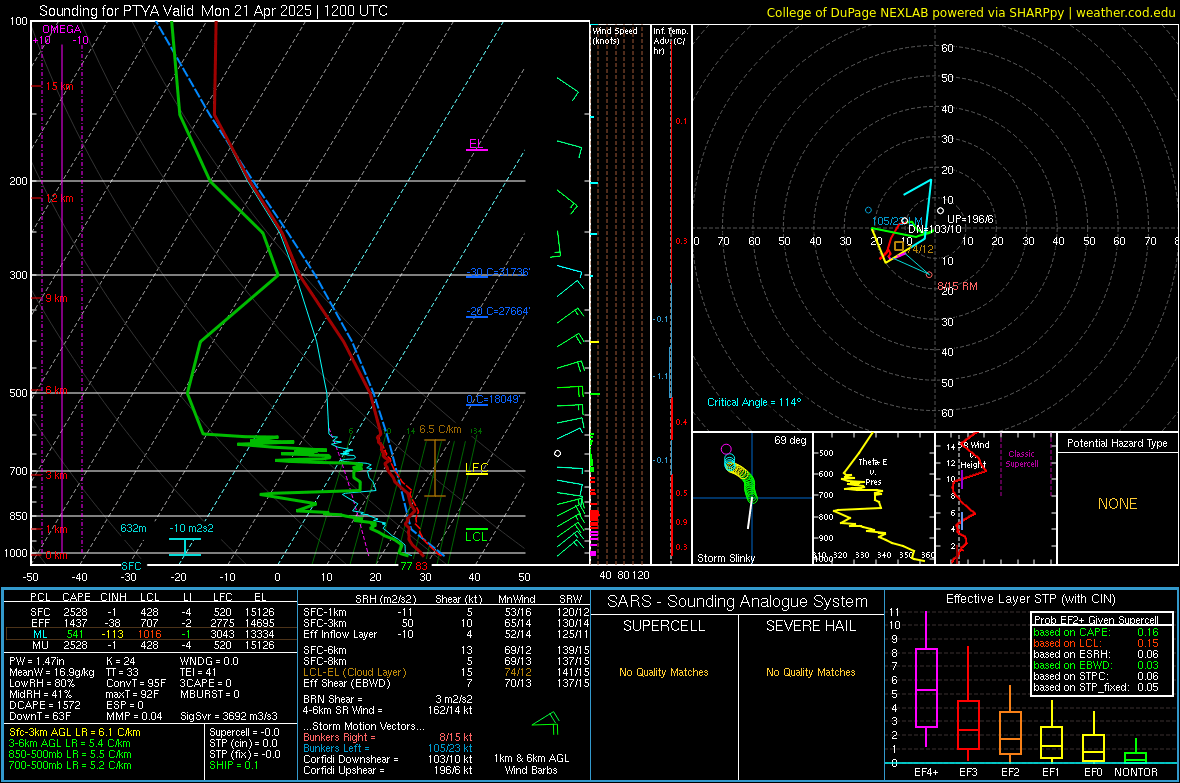Click the 69 deg slinky tilt value
This screenshot has height=783, width=1180.
790,440
